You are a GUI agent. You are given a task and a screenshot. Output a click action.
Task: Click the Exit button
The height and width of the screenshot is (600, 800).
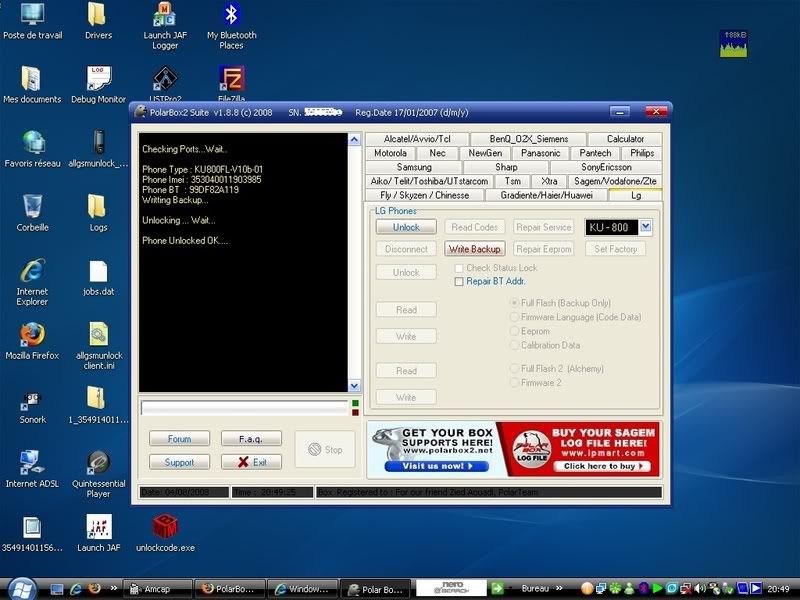pos(252,462)
